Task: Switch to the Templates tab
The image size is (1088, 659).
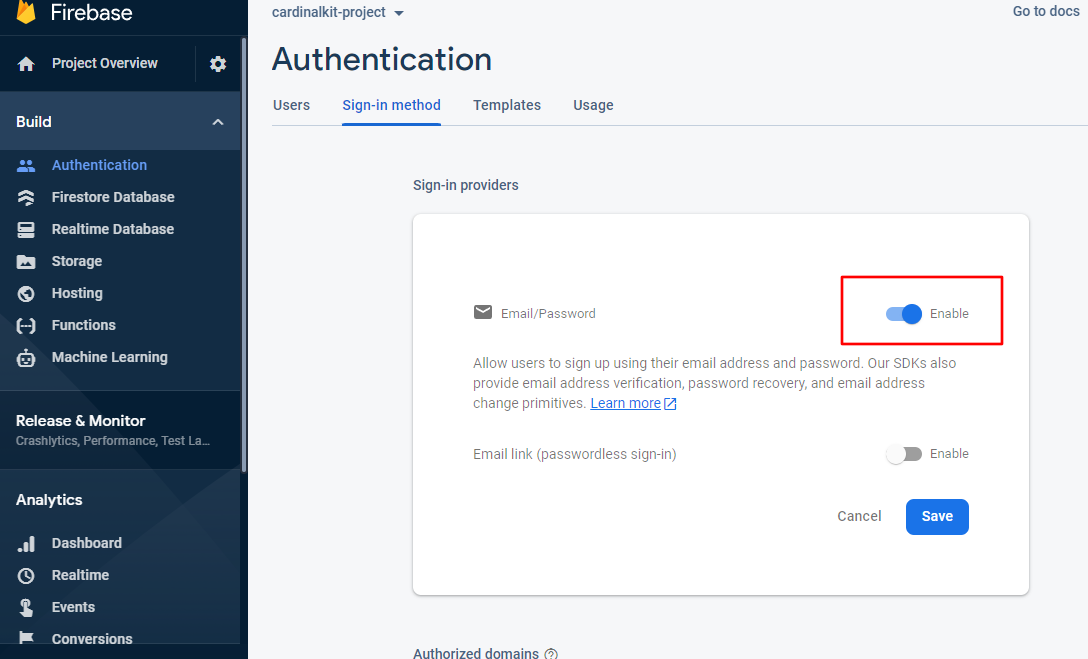Action: click(x=507, y=104)
